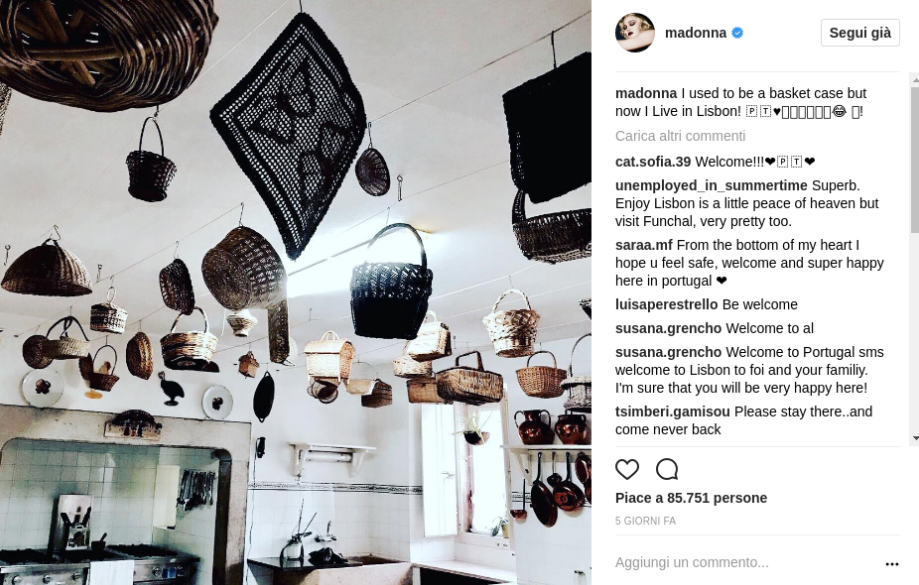
Task: Open madonna's profile picture avatar
Action: tap(635, 33)
